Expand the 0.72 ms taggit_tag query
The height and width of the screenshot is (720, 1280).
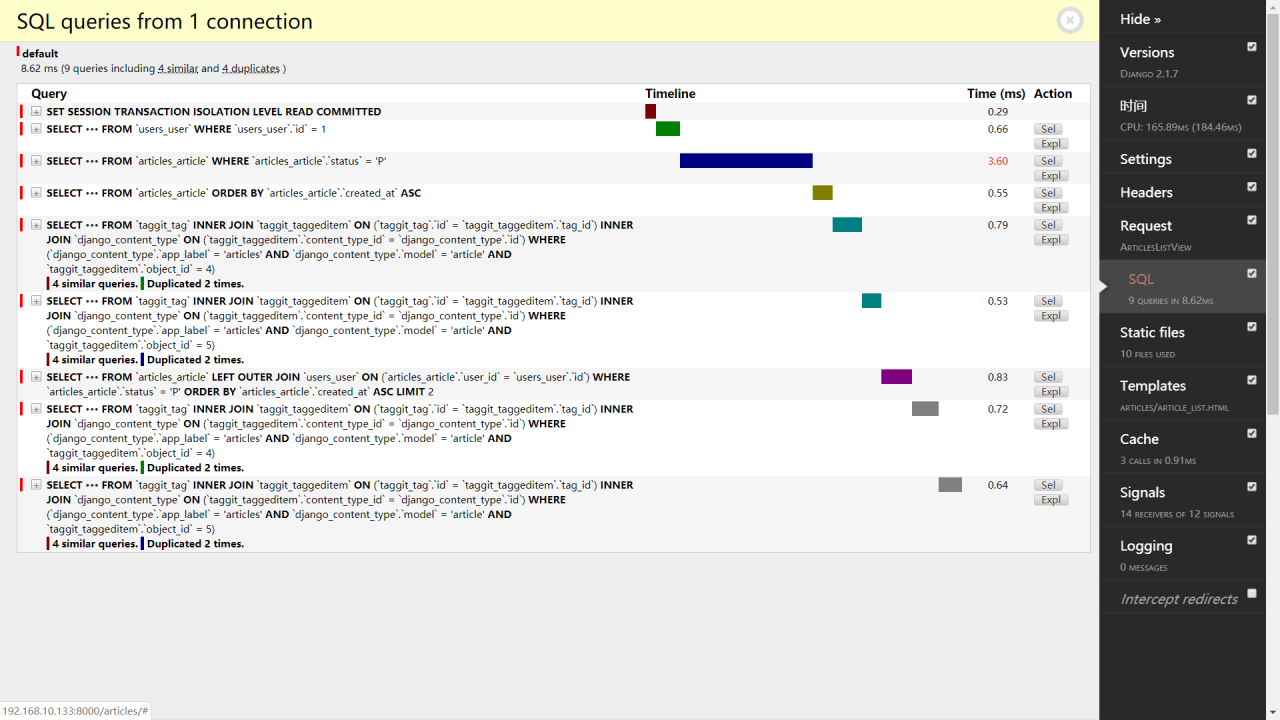(36, 409)
